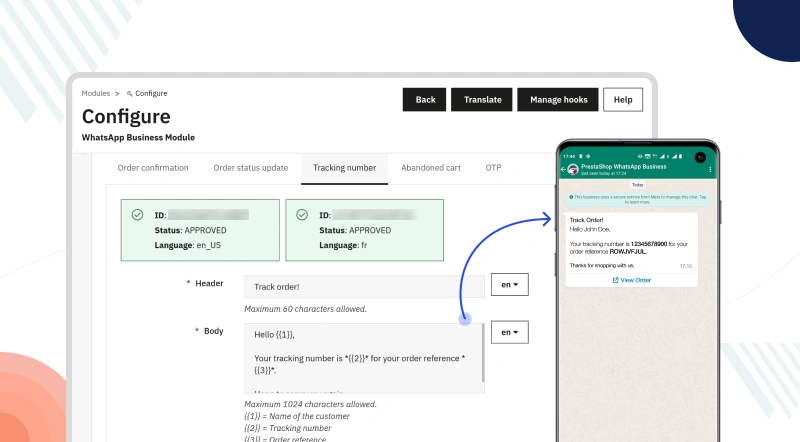Screen dimensions: 800x442
Task: Click the Translate button
Action: [x=482, y=100]
